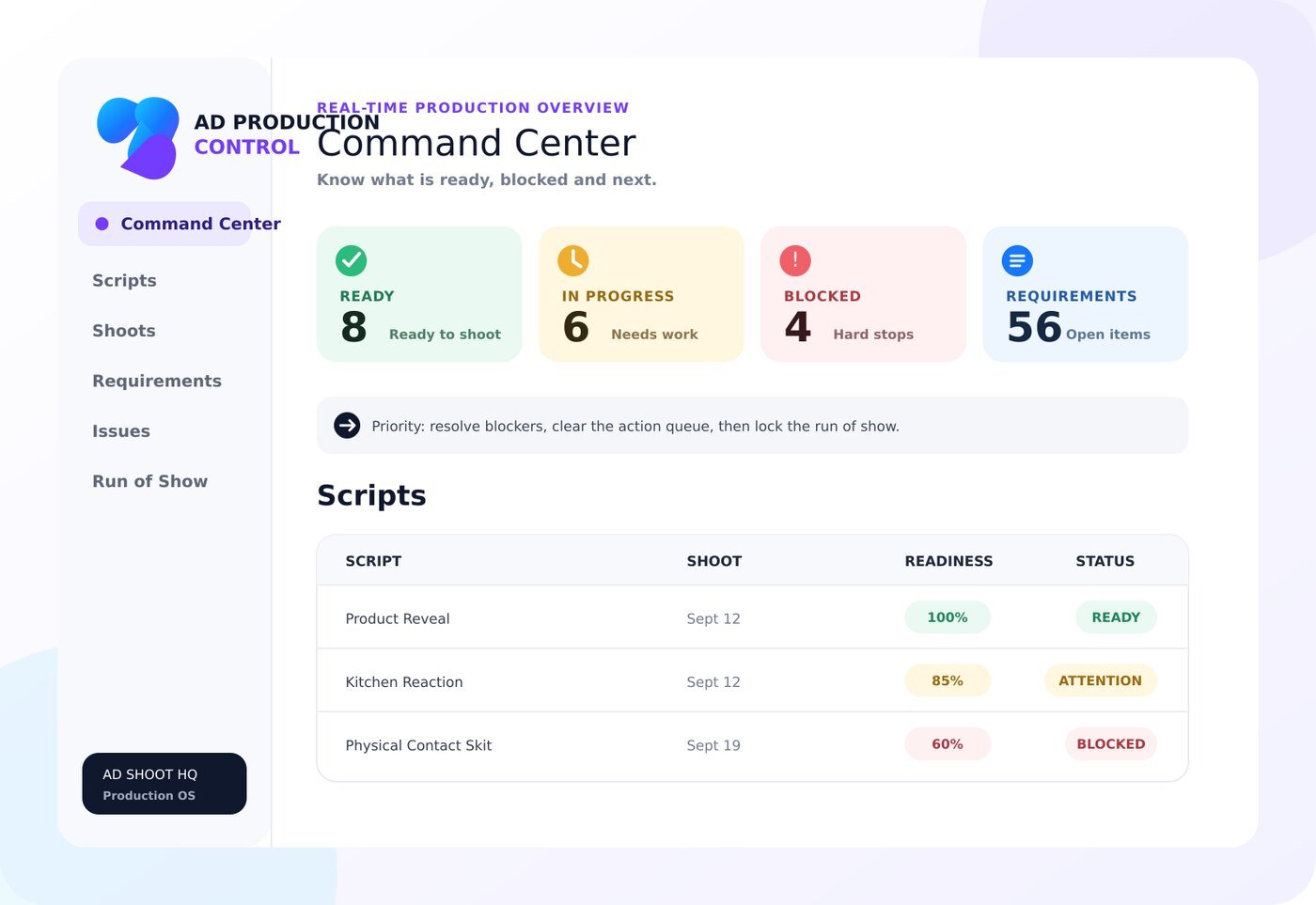The width and height of the screenshot is (1316, 905).
Task: Click the AD SHOOT HQ Production OS button
Action: 164,784
